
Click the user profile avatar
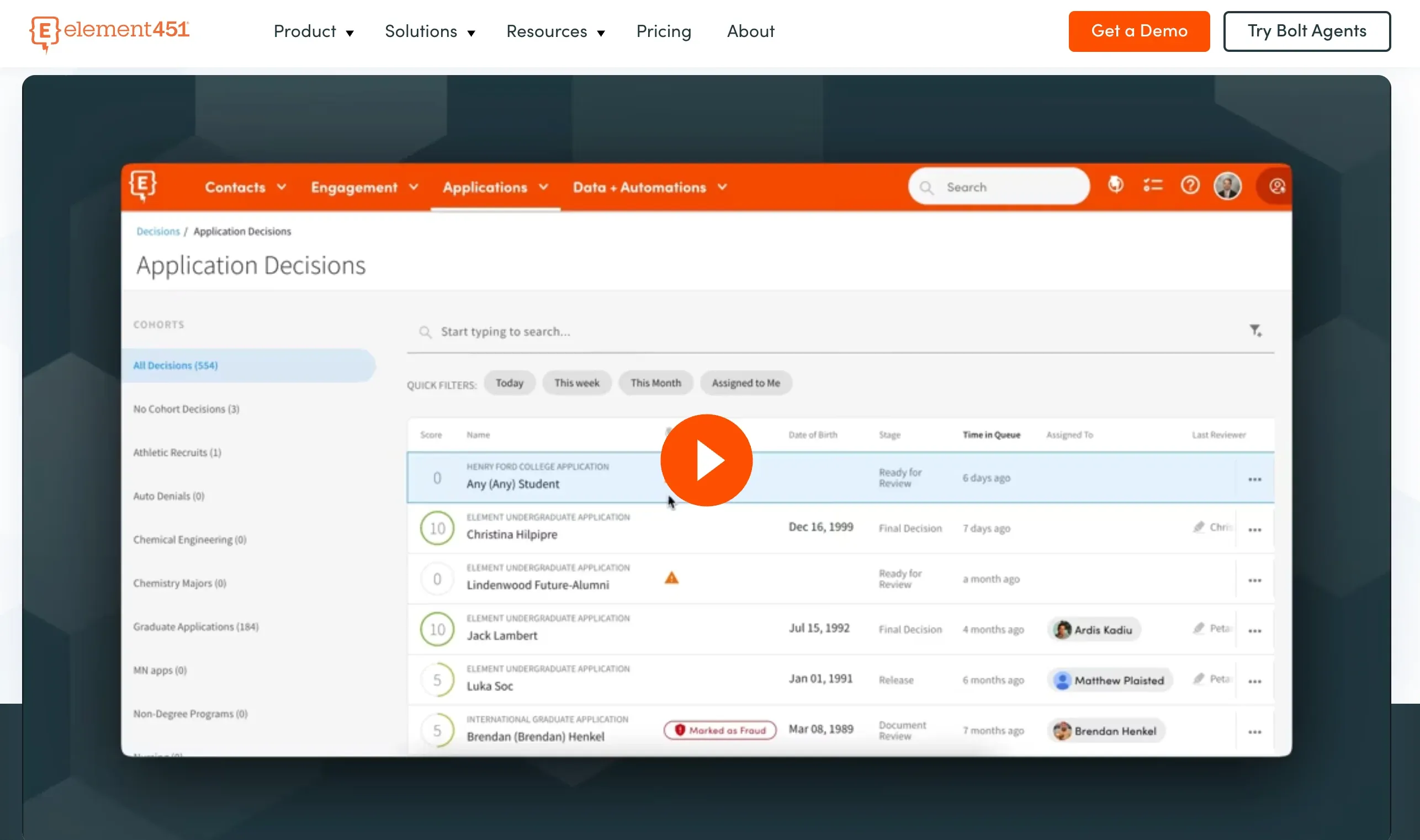click(x=1227, y=185)
